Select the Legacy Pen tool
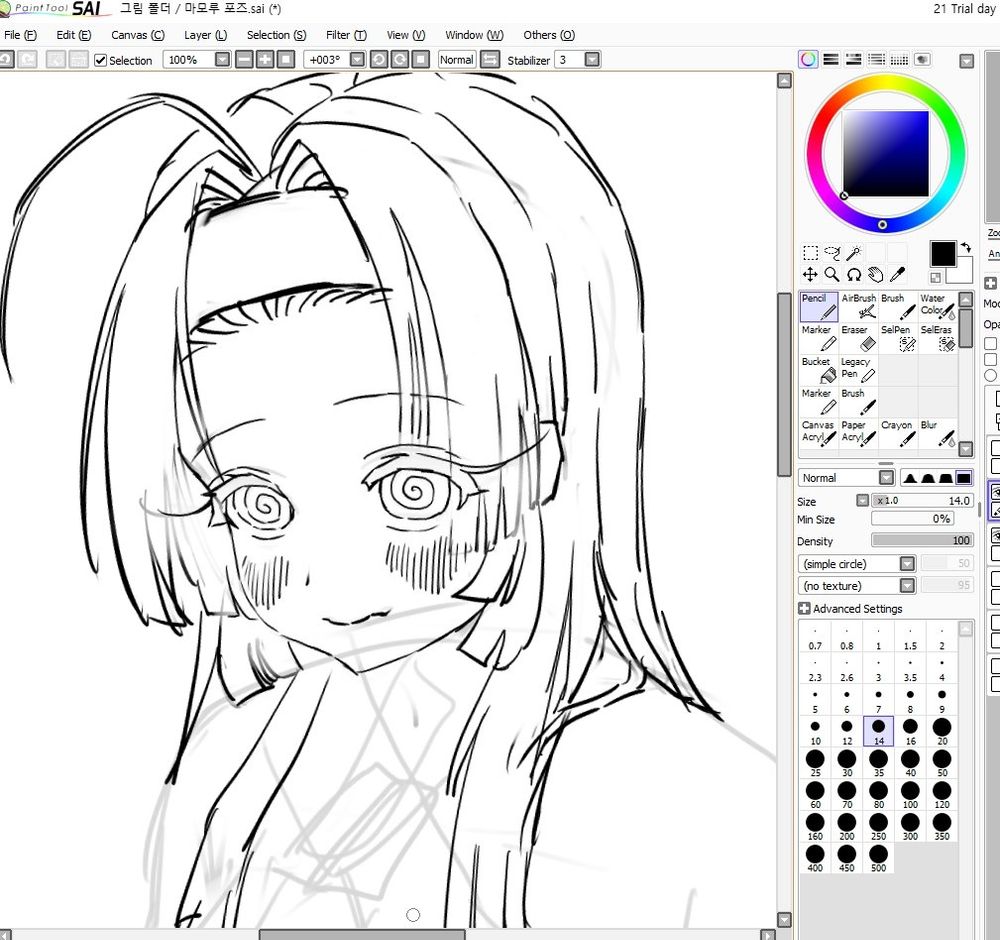 (858, 370)
